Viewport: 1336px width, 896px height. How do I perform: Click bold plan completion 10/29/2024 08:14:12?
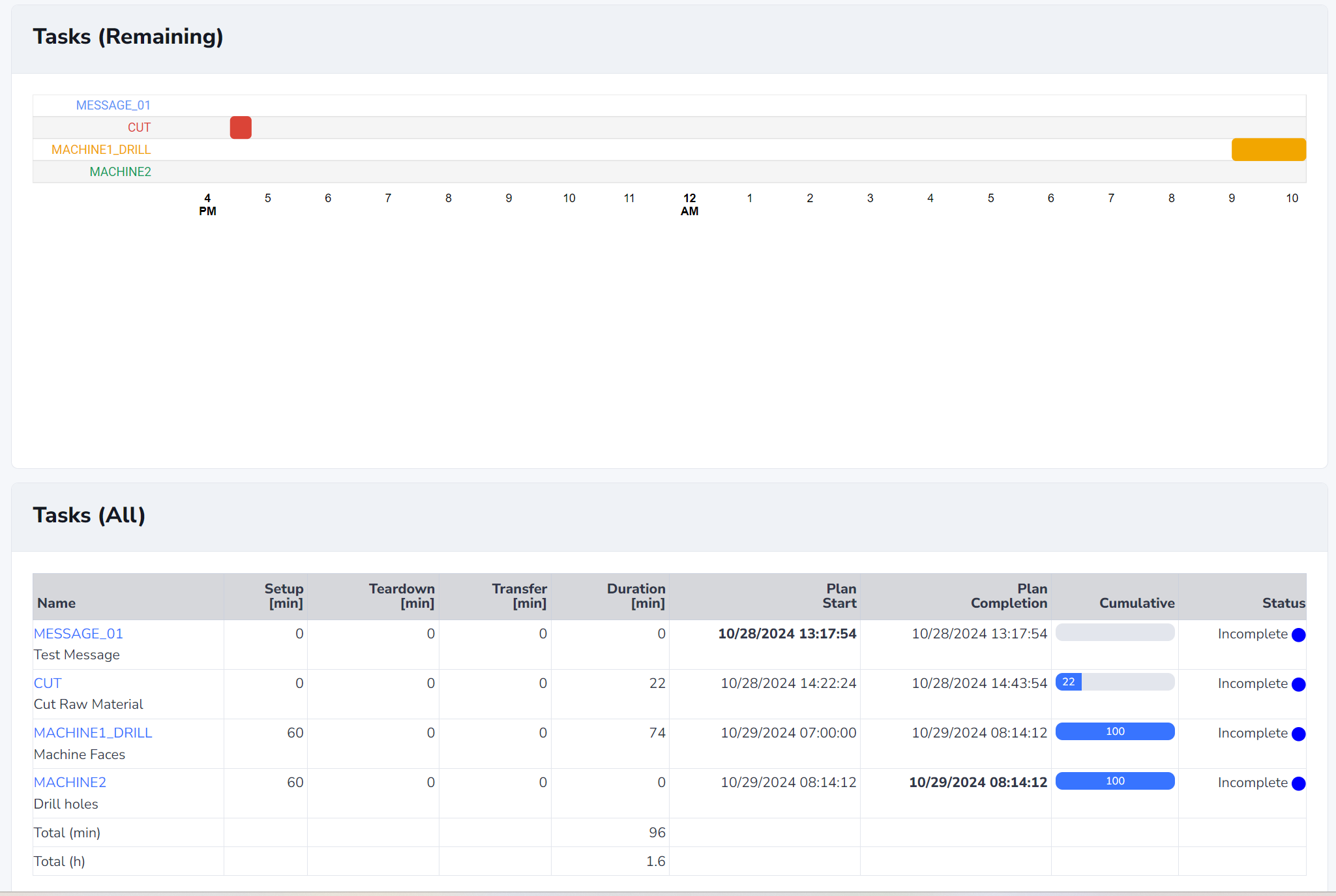pos(978,782)
